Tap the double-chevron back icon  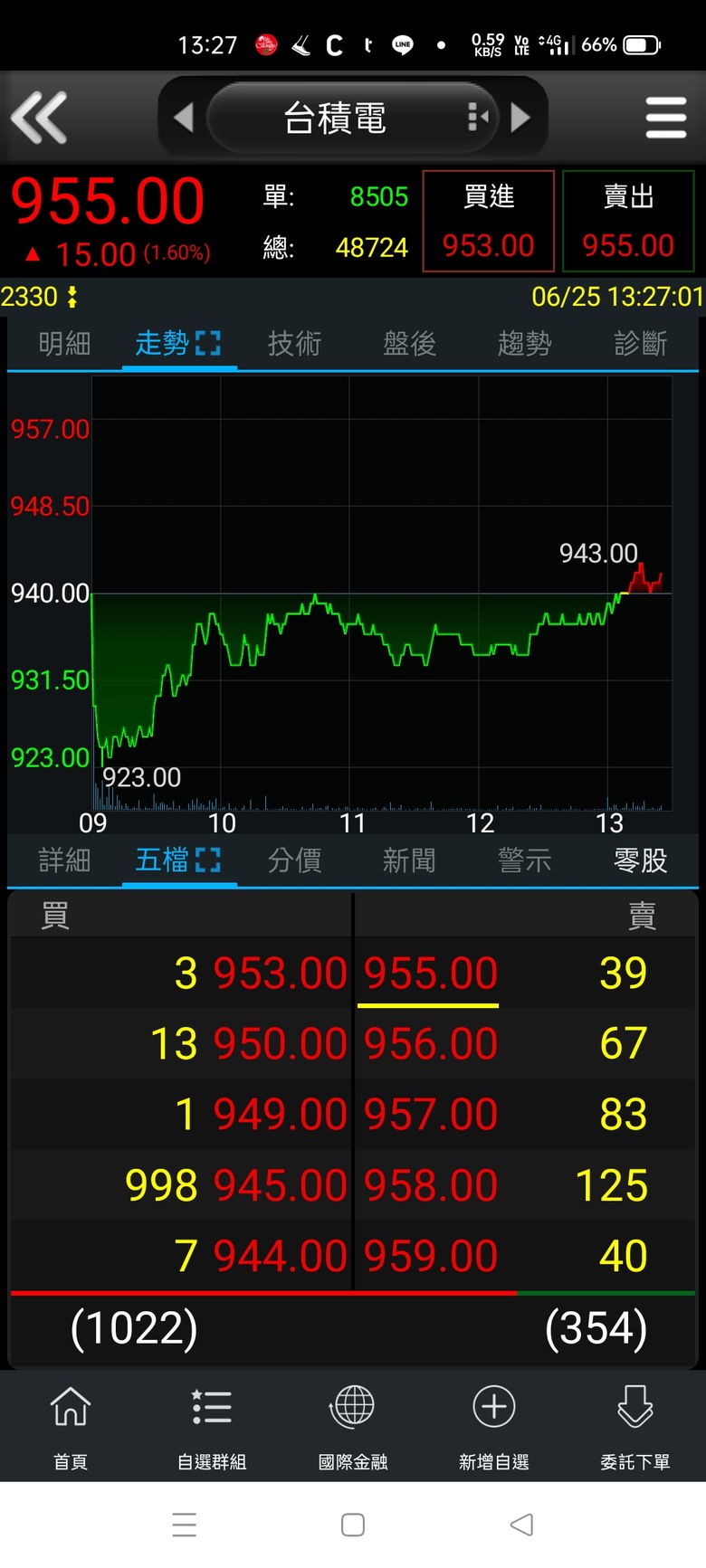tap(39, 118)
